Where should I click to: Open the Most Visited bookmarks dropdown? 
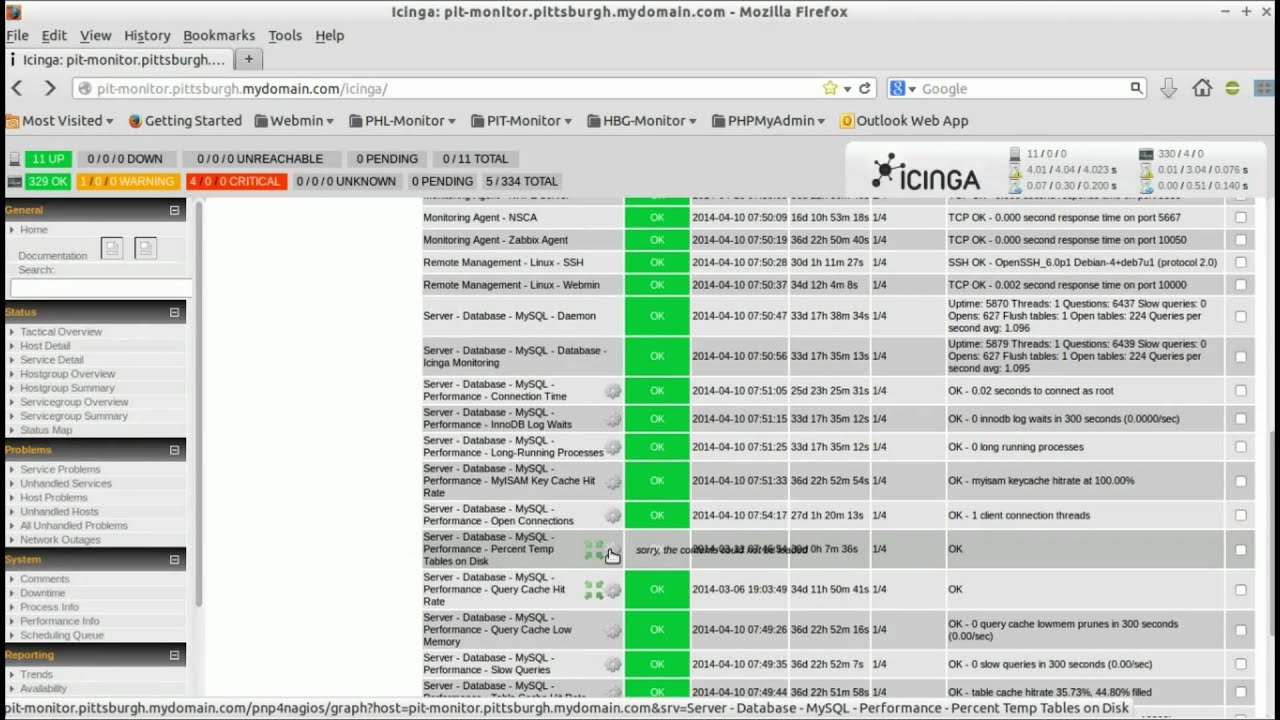(61, 120)
